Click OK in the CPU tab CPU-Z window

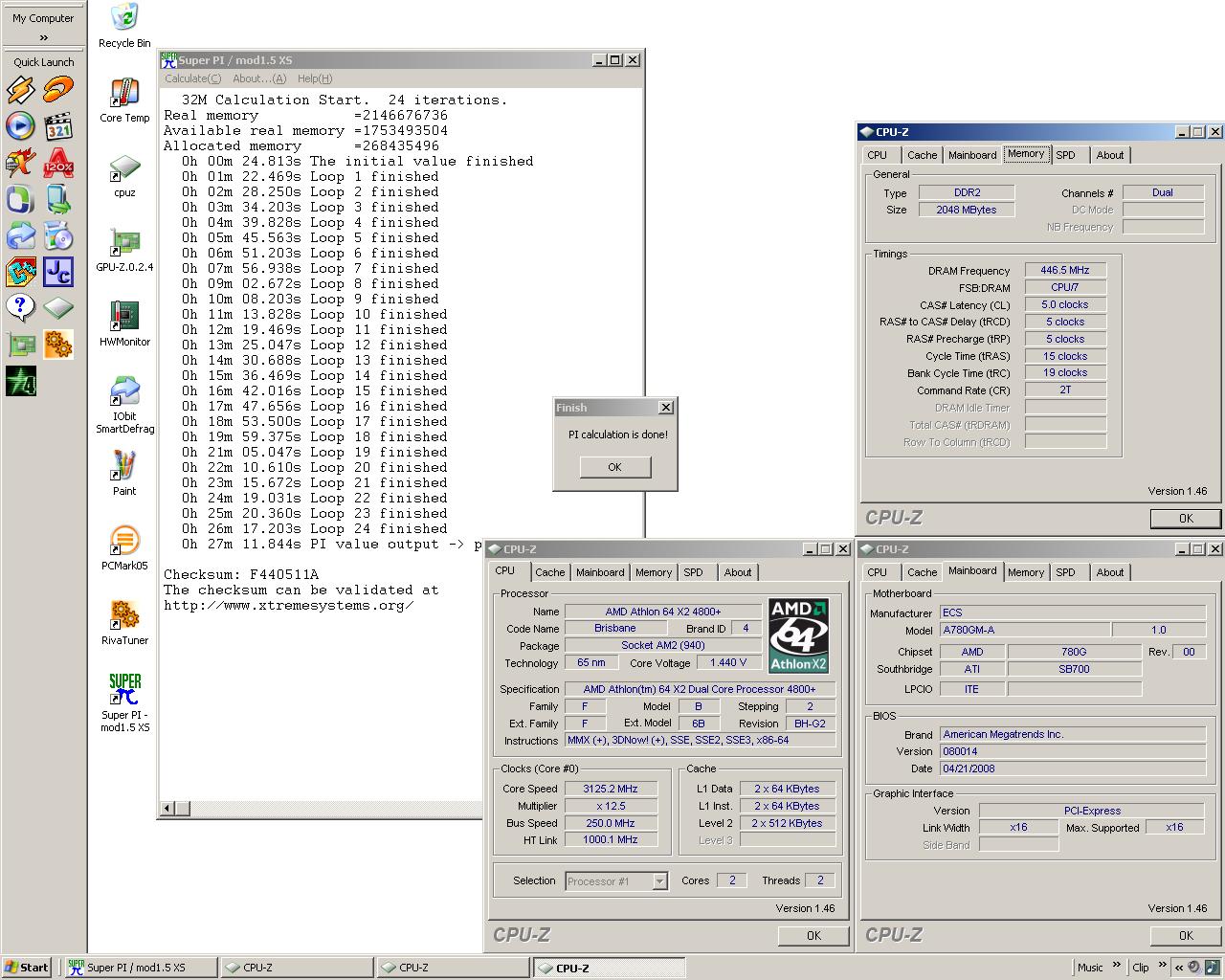813,936
